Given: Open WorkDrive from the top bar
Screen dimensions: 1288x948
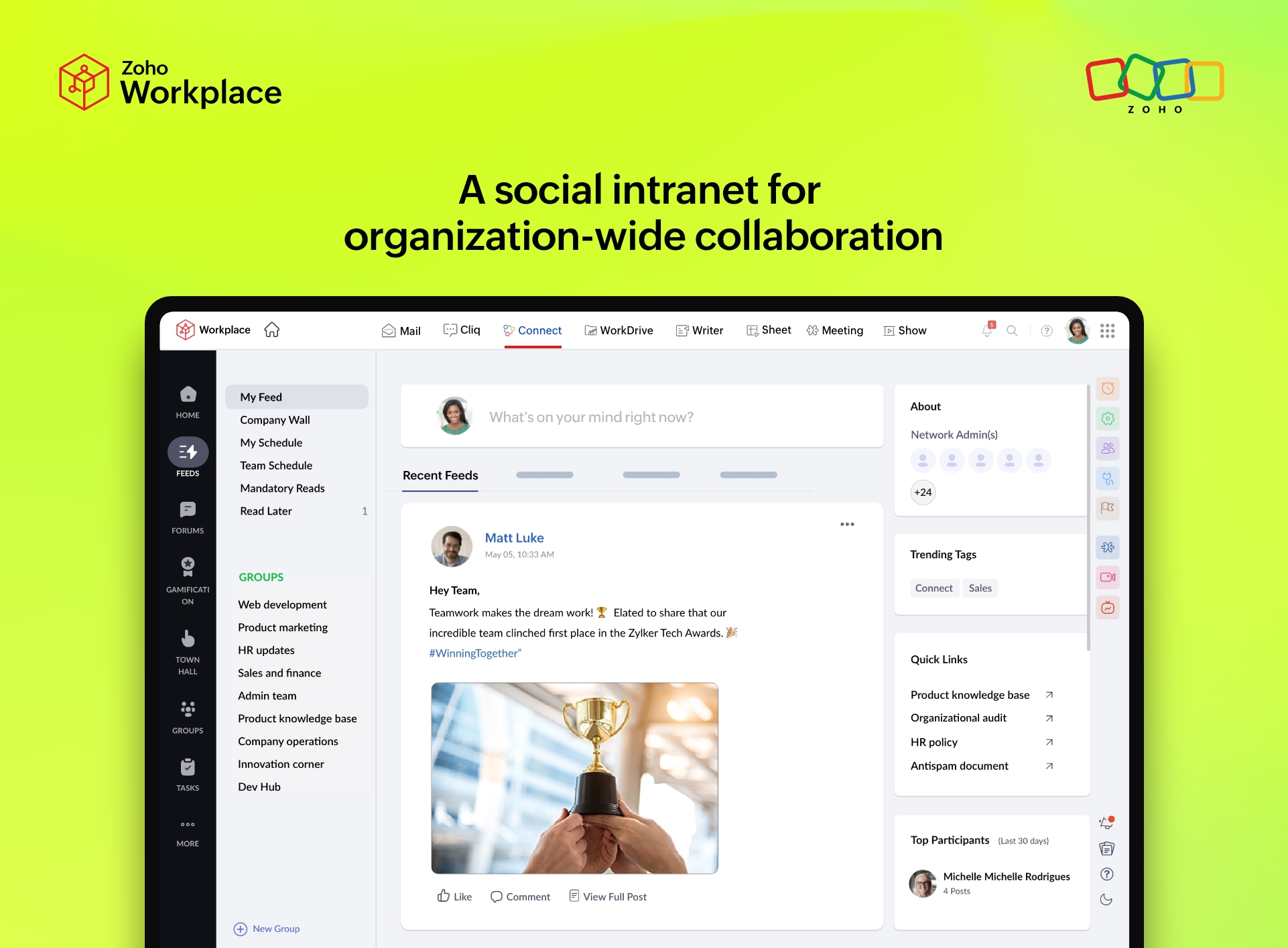Looking at the screenshot, I should [x=619, y=330].
